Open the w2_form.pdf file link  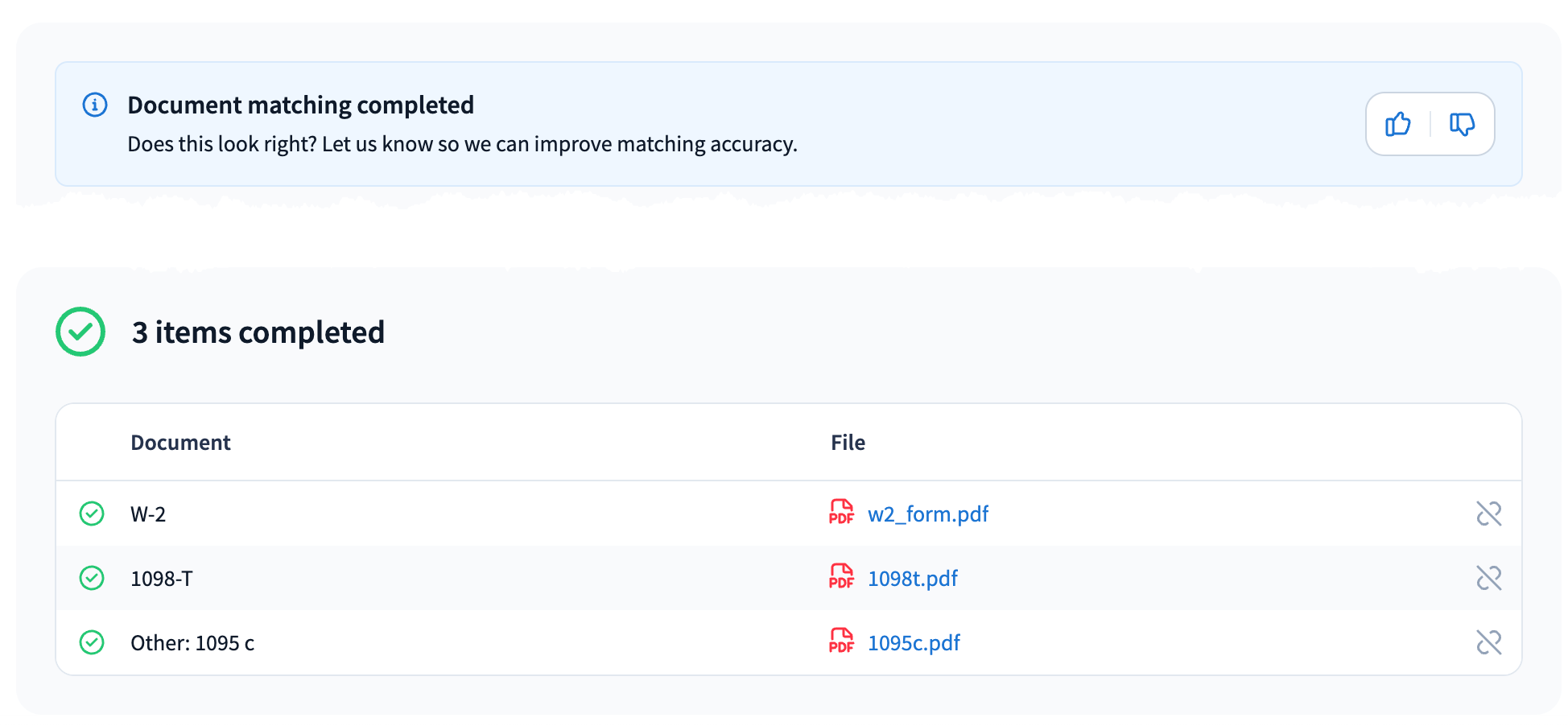[927, 514]
